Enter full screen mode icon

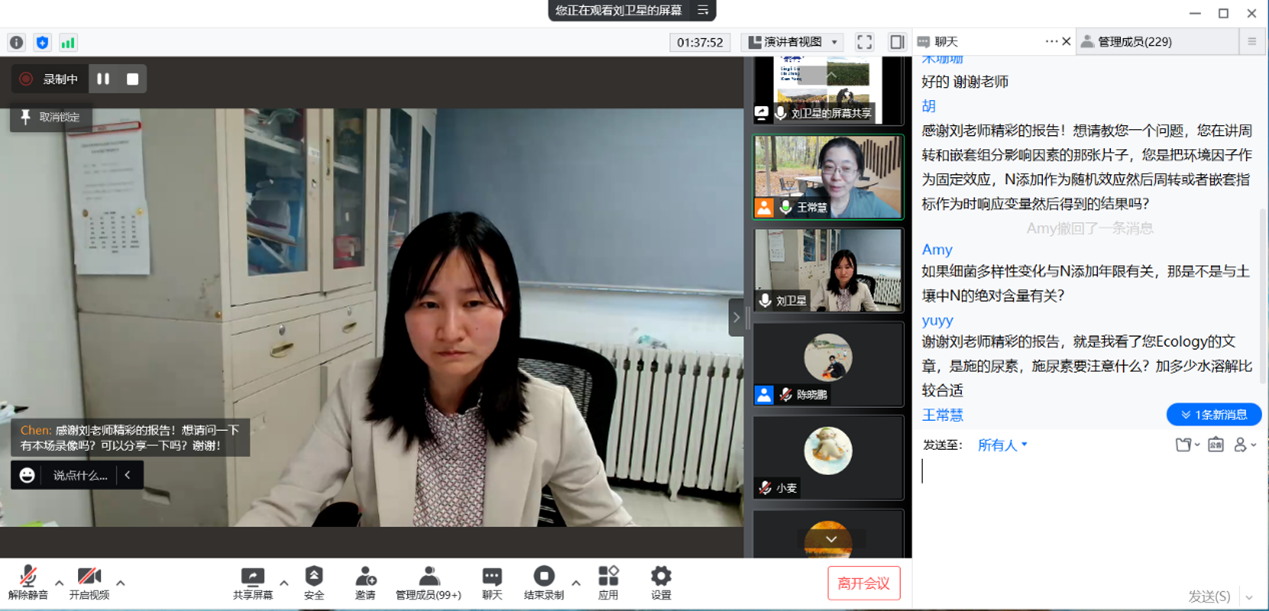pos(865,42)
